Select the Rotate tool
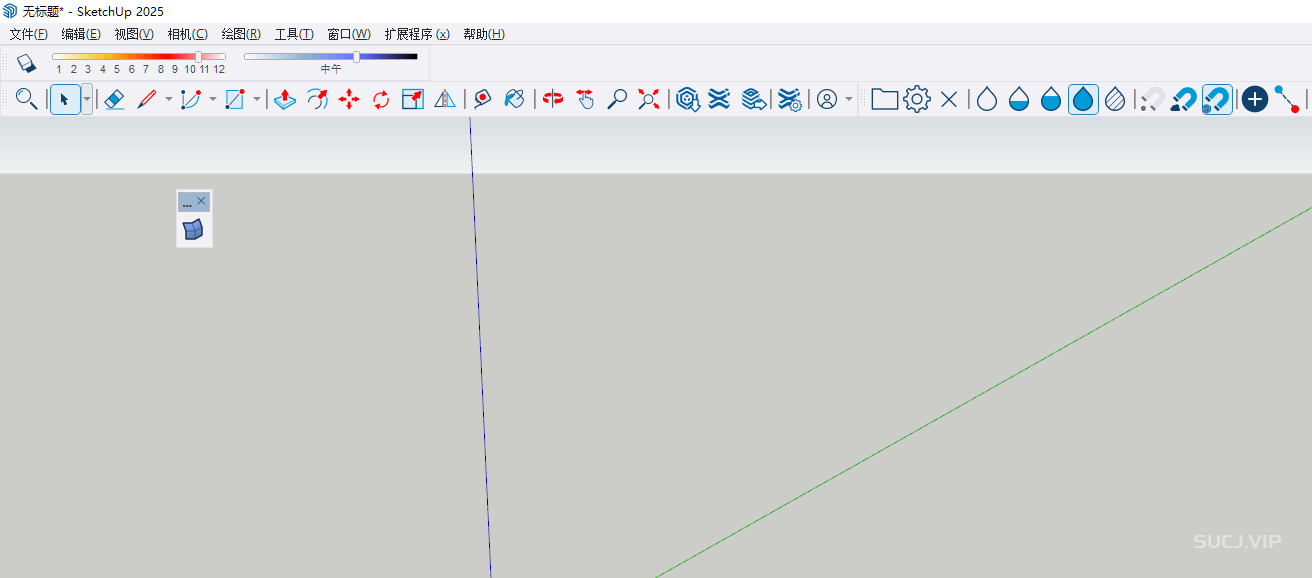Image resolution: width=1312 pixels, height=578 pixels. 381,99
